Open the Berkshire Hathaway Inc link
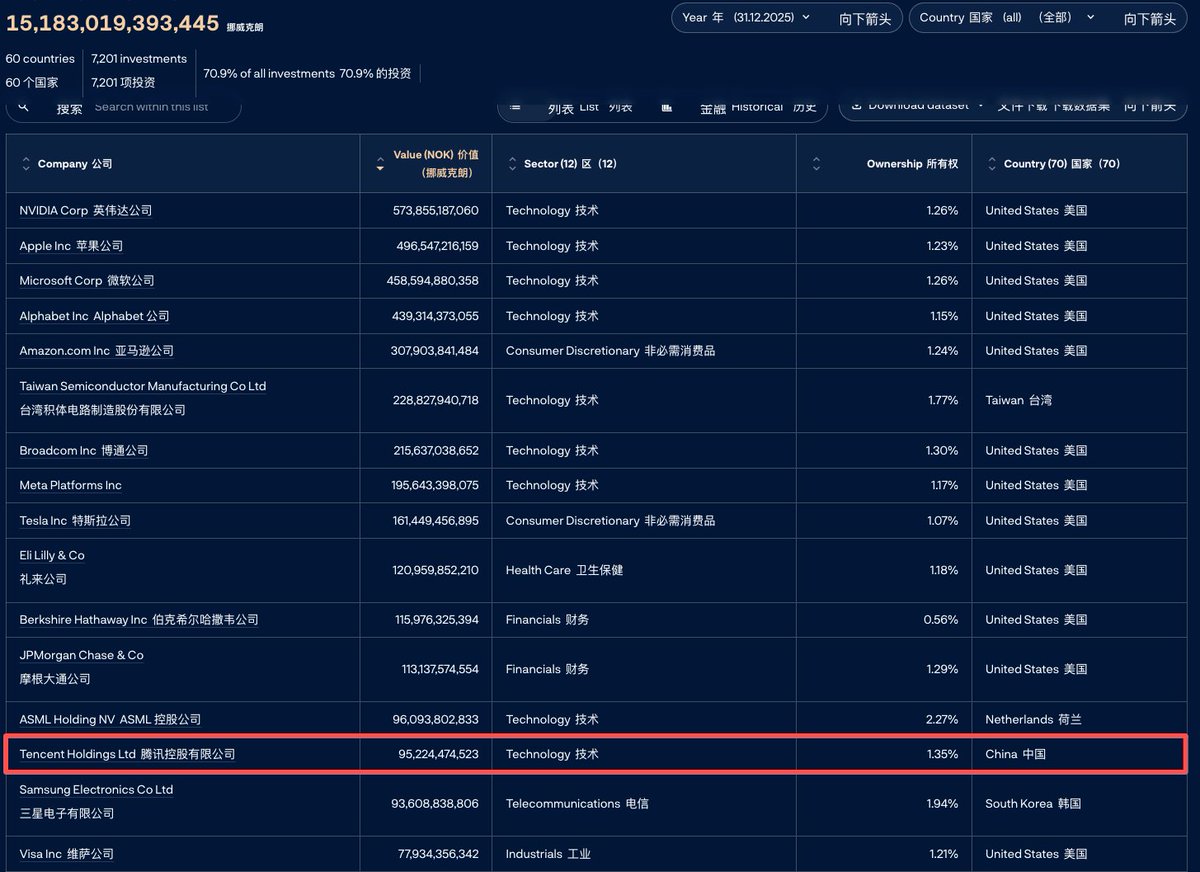1200x872 pixels. point(139,620)
